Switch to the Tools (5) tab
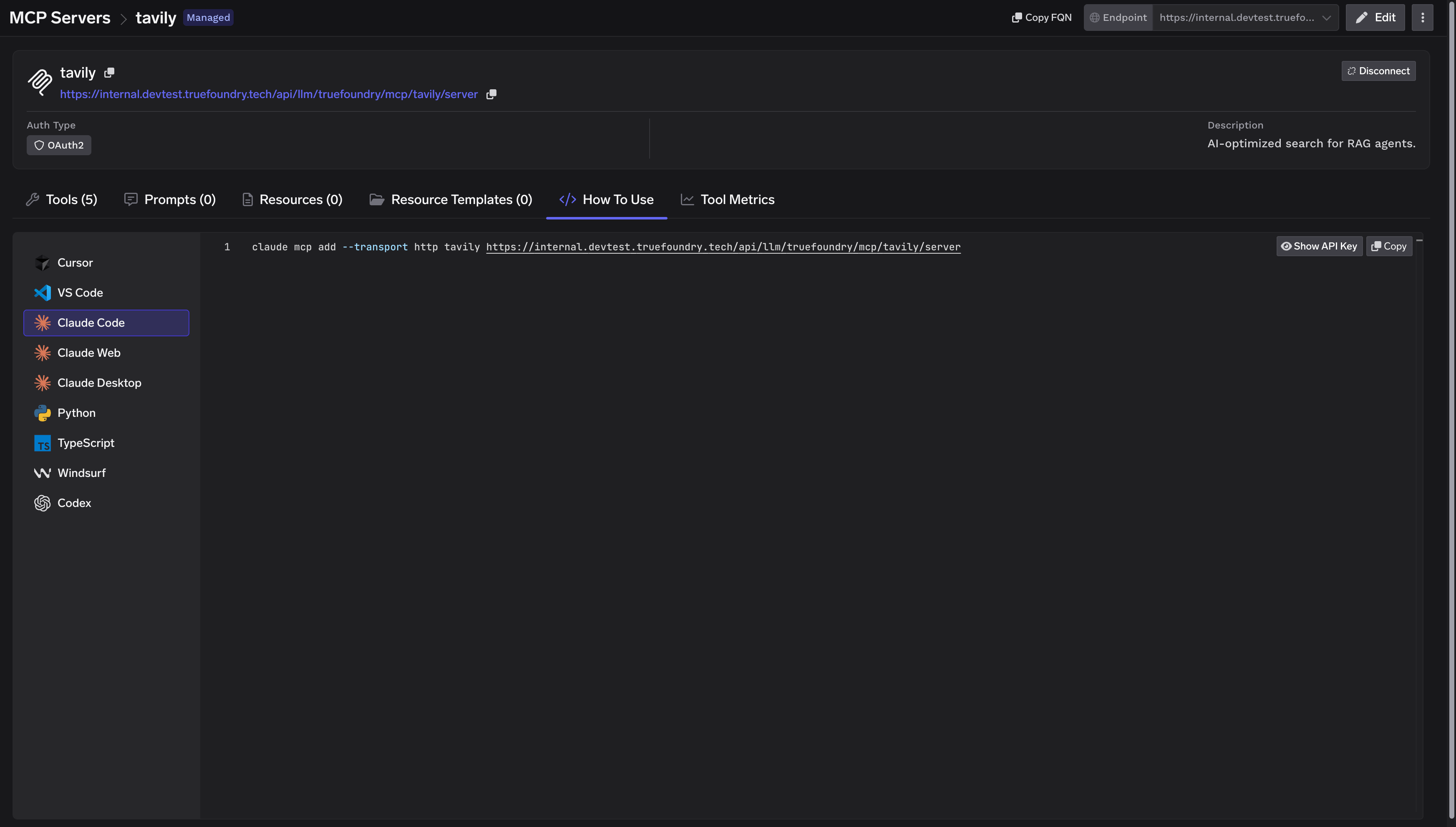Screen dimensions: 1456x827 click(x=62, y=200)
